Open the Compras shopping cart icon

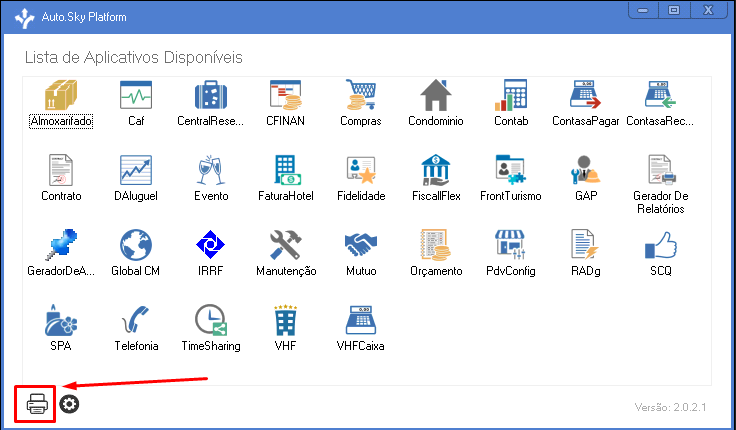(360, 95)
